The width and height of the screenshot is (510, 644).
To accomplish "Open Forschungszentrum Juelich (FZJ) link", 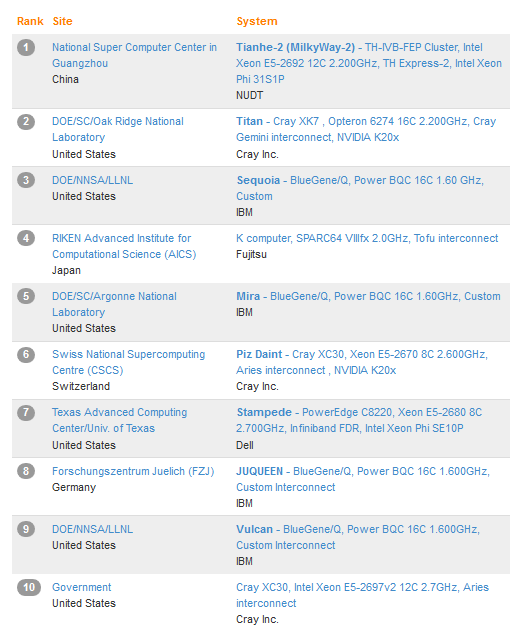I will [x=133, y=471].
